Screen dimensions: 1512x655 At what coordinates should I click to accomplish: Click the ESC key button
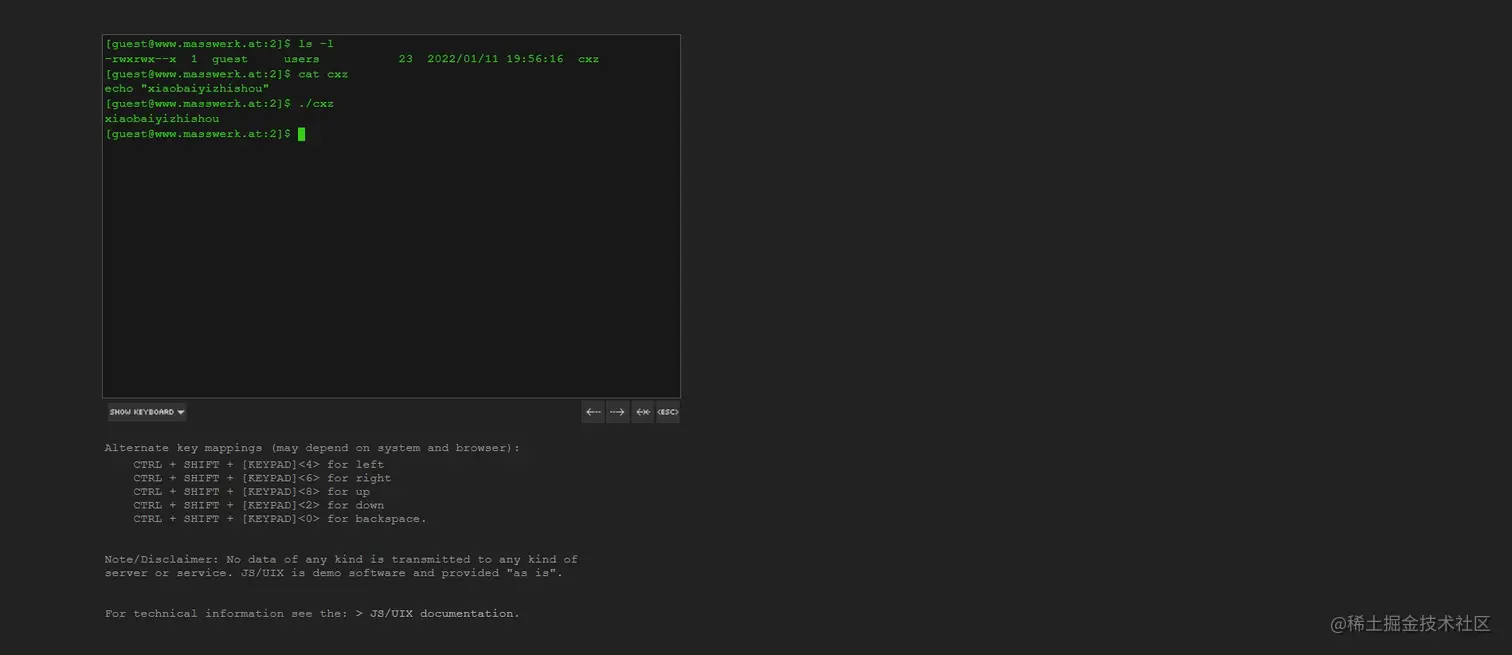click(x=668, y=412)
